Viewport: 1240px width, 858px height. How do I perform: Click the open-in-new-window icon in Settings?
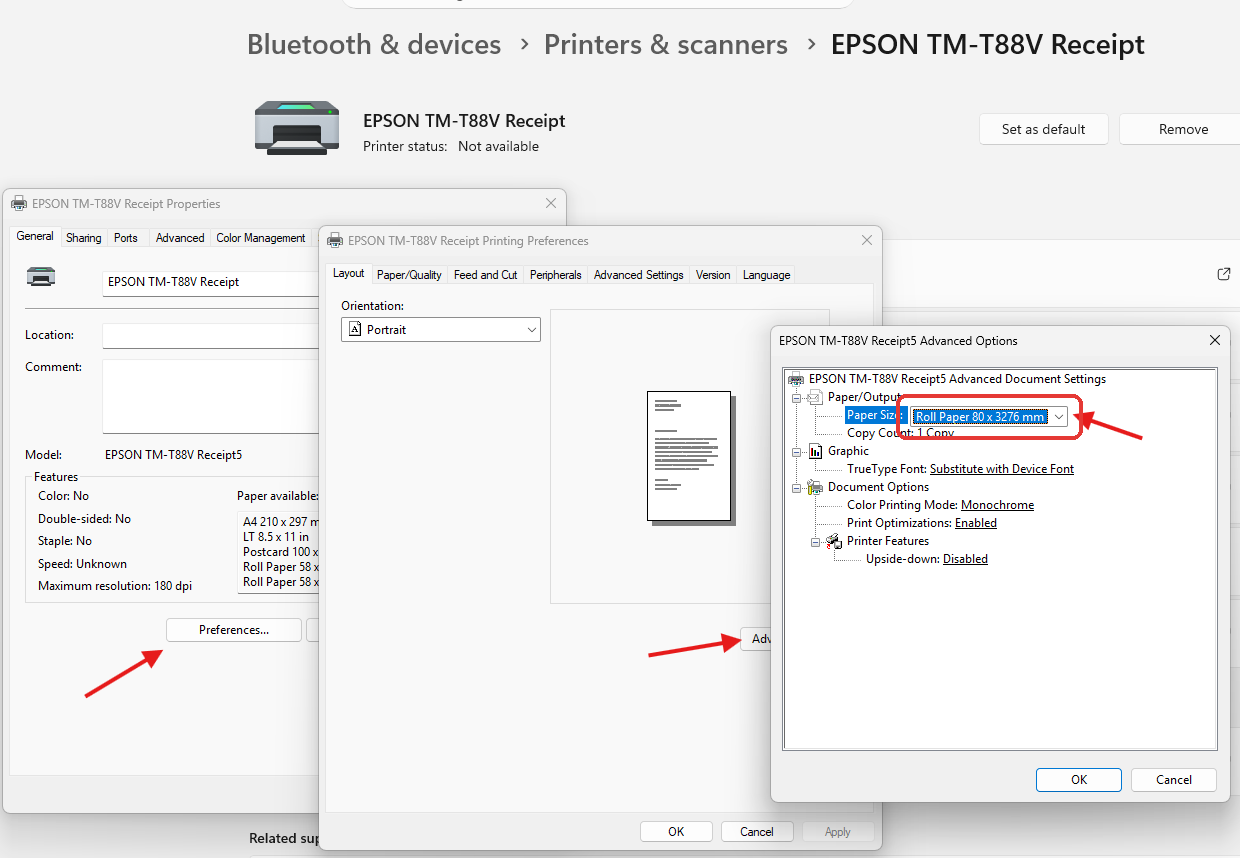click(1223, 274)
